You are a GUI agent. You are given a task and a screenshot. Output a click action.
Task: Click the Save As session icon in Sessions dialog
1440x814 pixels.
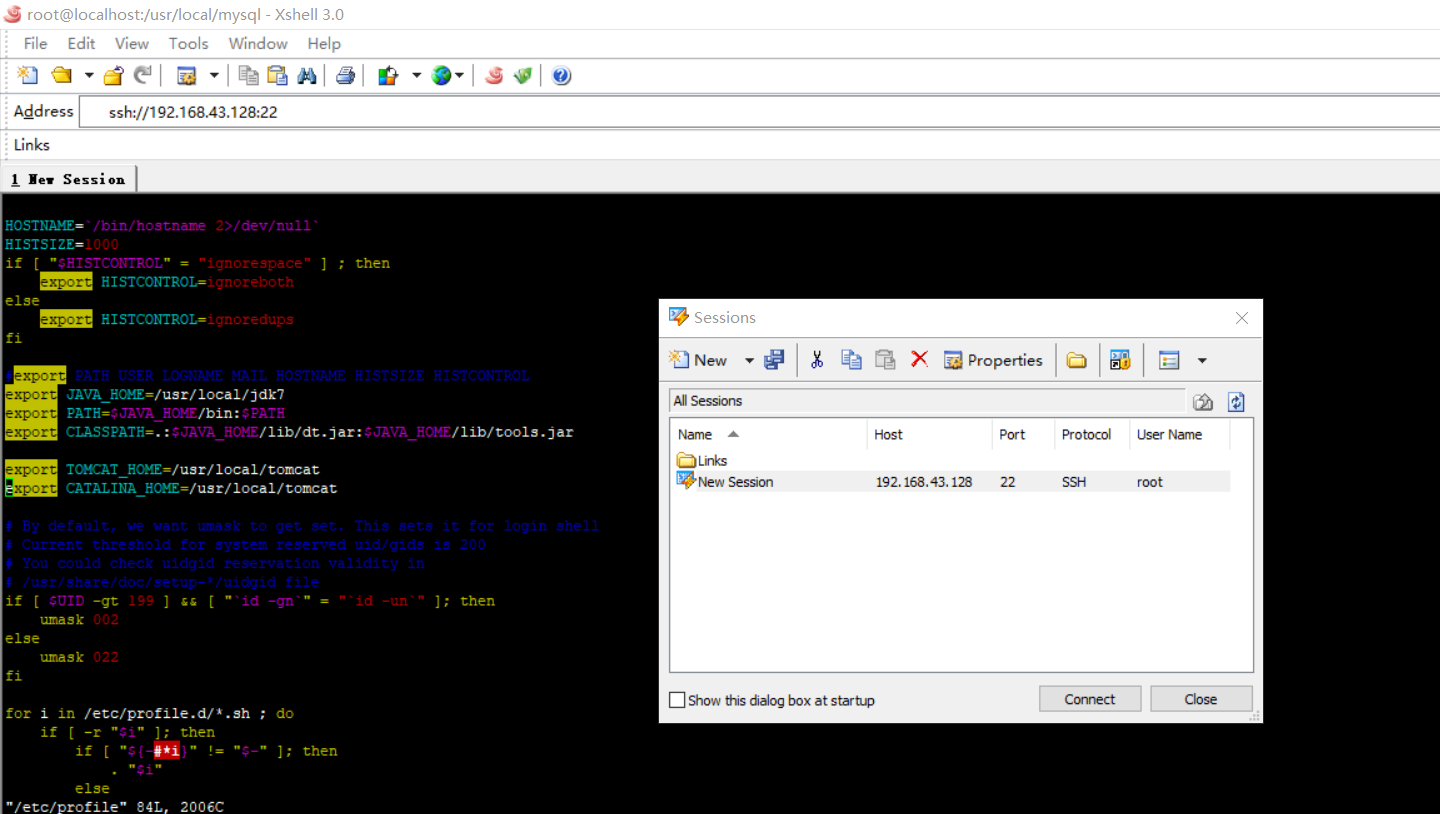pos(774,360)
